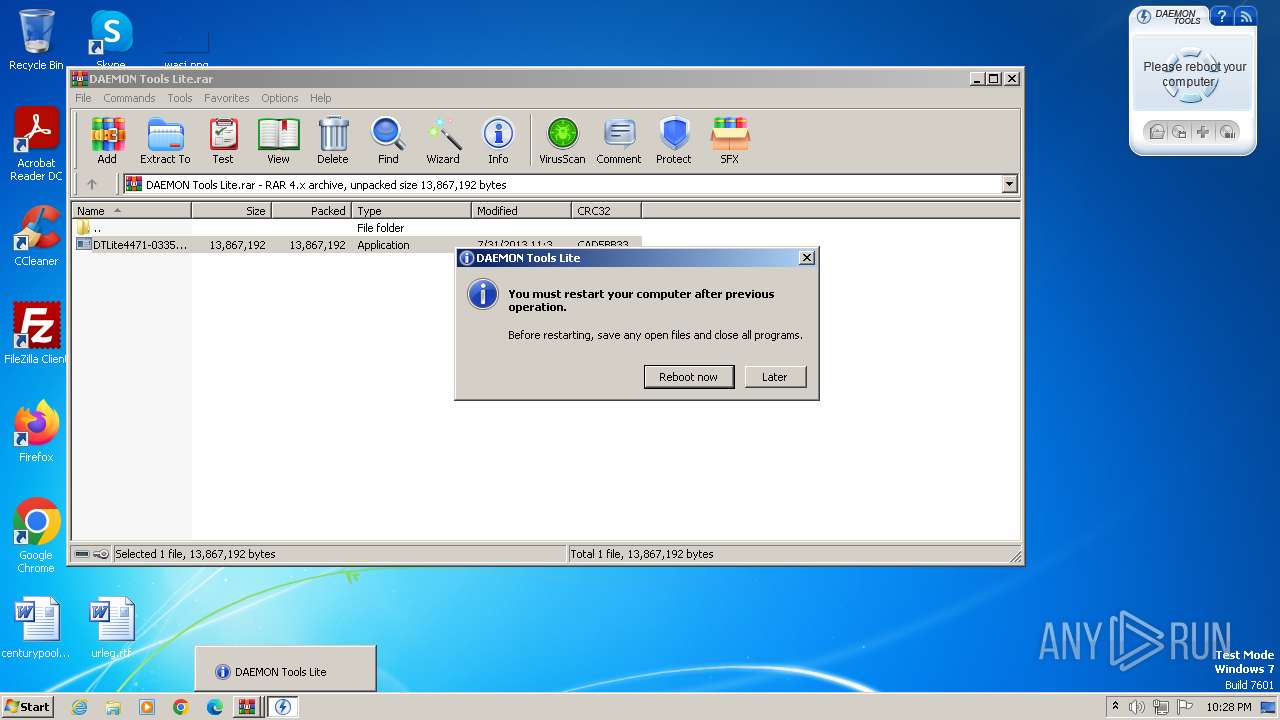Click the Add toolbar icon in WinRAR
1280x720 pixels.
pos(107,141)
